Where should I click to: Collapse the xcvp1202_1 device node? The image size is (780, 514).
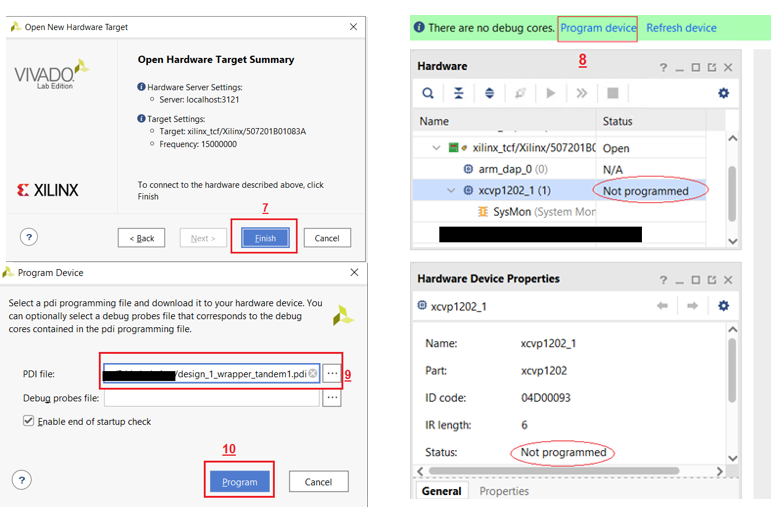451,190
